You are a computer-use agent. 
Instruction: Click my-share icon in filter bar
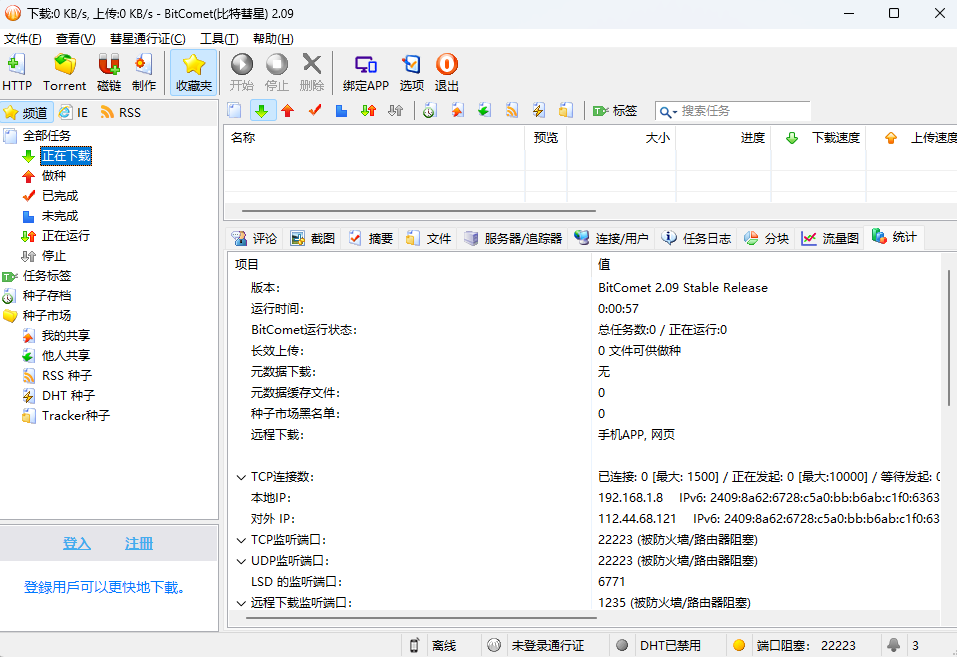[457, 111]
